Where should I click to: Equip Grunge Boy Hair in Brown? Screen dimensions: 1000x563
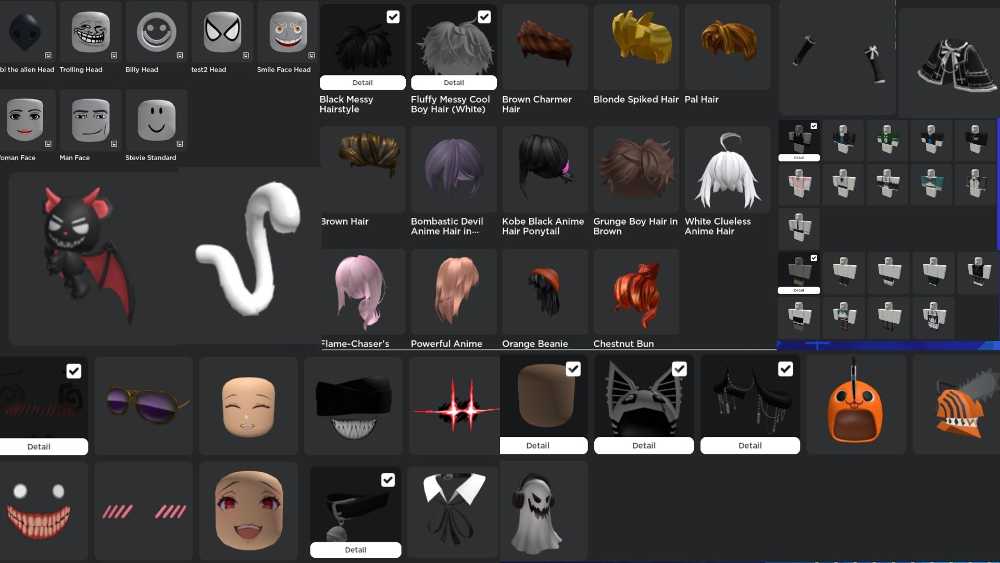coord(636,169)
